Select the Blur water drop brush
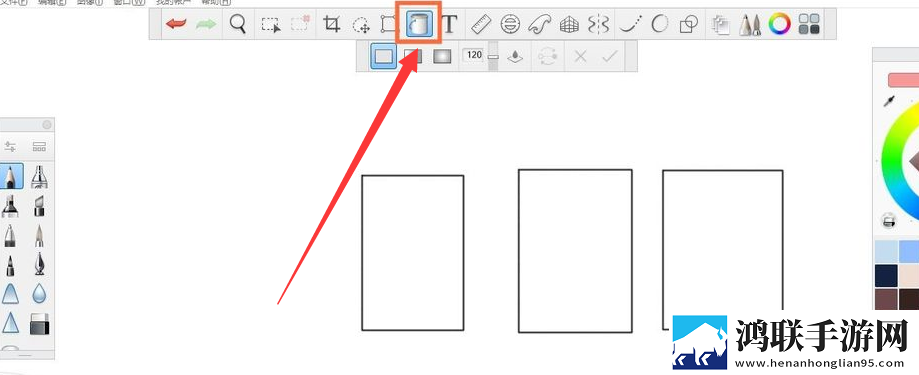Image resolution: width=919 pixels, height=375 pixels. click(x=39, y=294)
